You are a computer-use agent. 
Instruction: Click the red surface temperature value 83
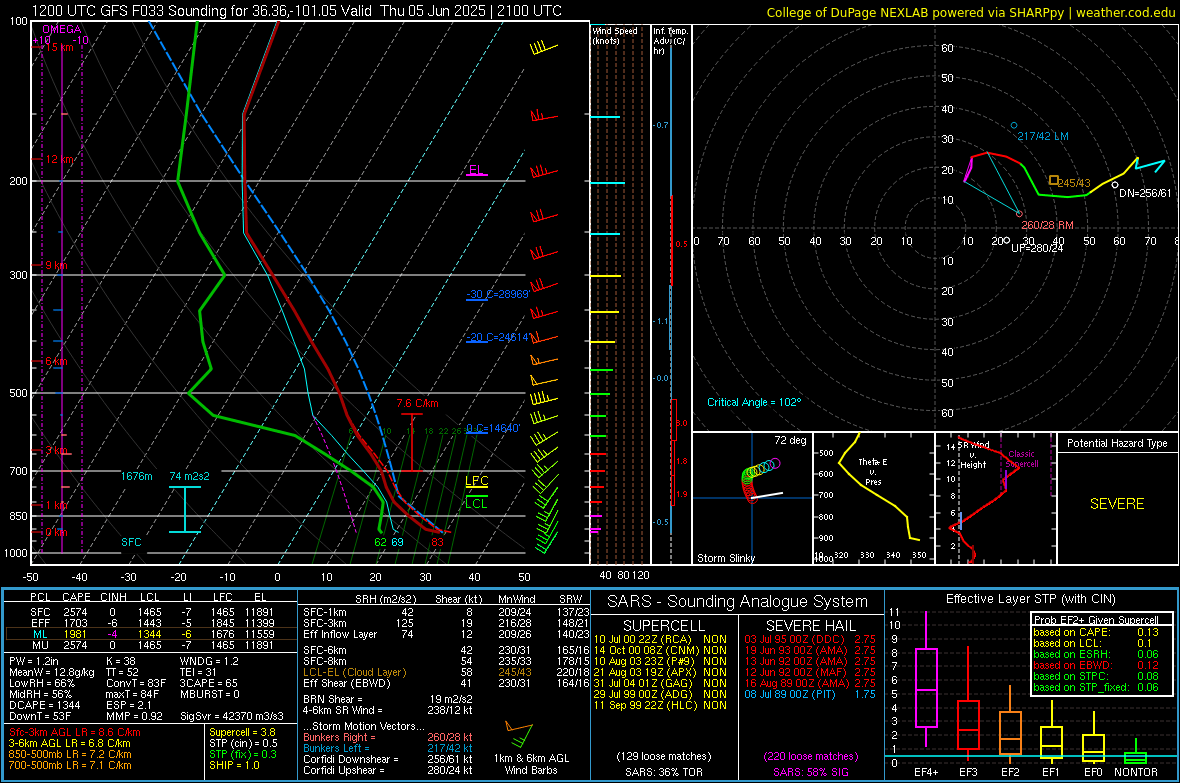point(437,542)
